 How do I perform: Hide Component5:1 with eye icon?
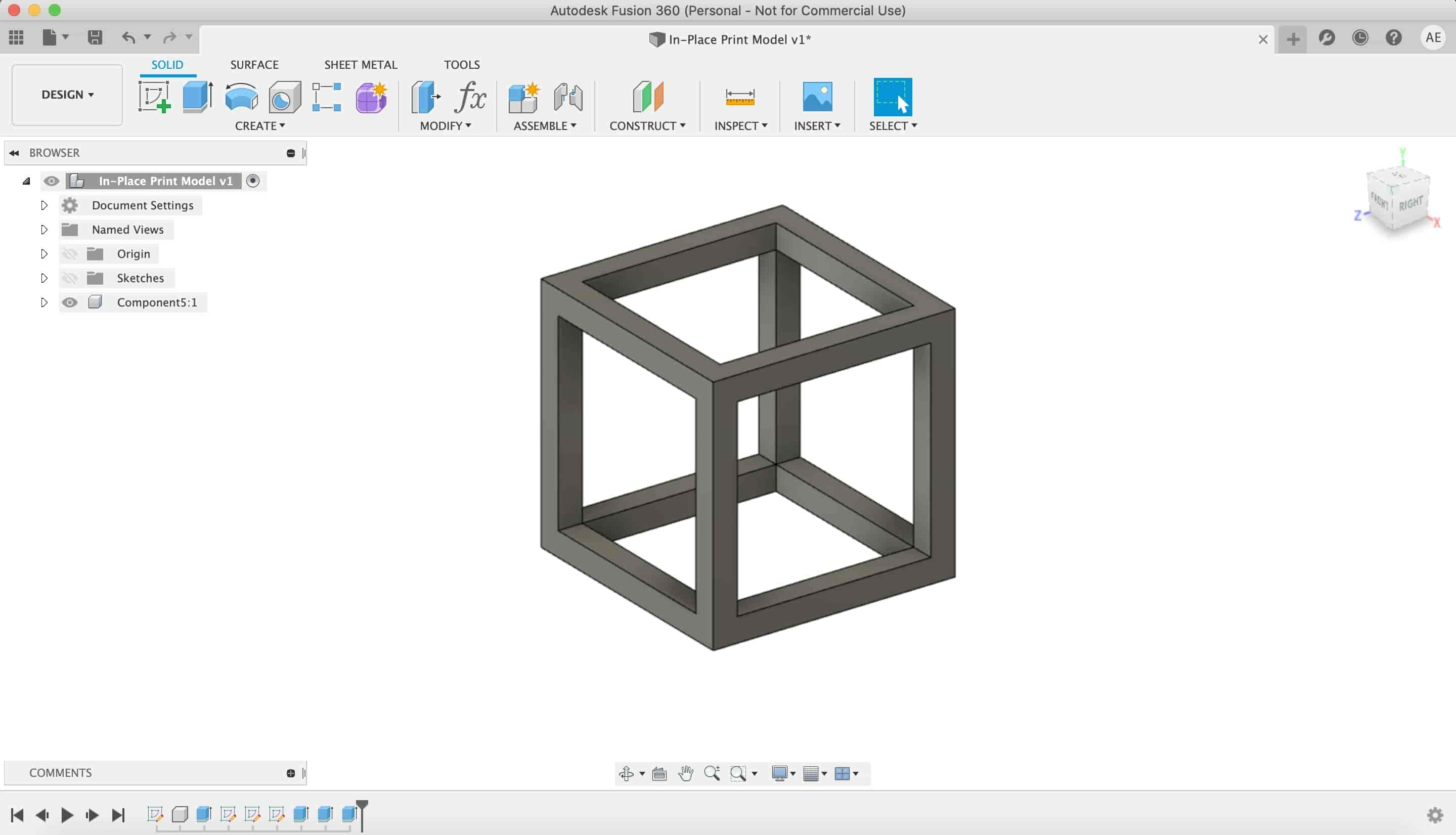click(x=69, y=302)
